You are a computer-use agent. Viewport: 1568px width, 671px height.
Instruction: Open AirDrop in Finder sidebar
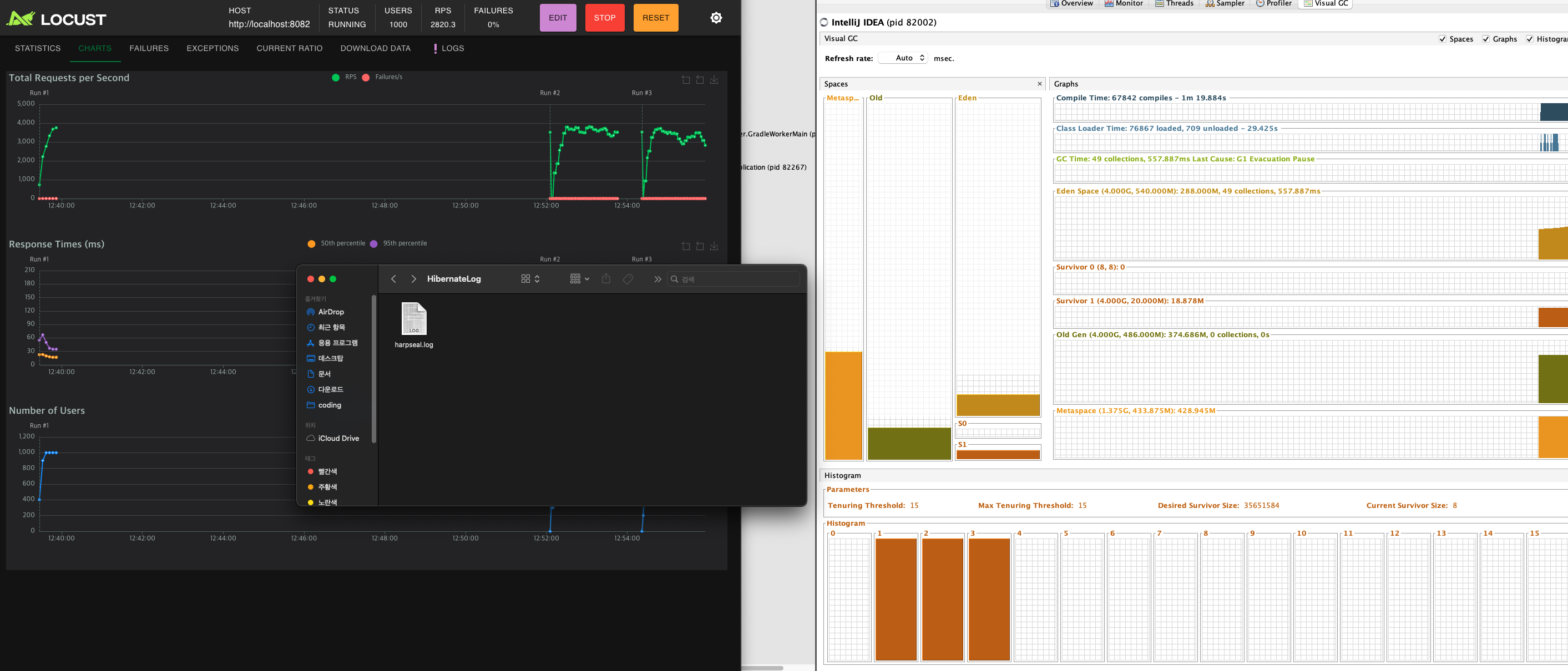(331, 312)
